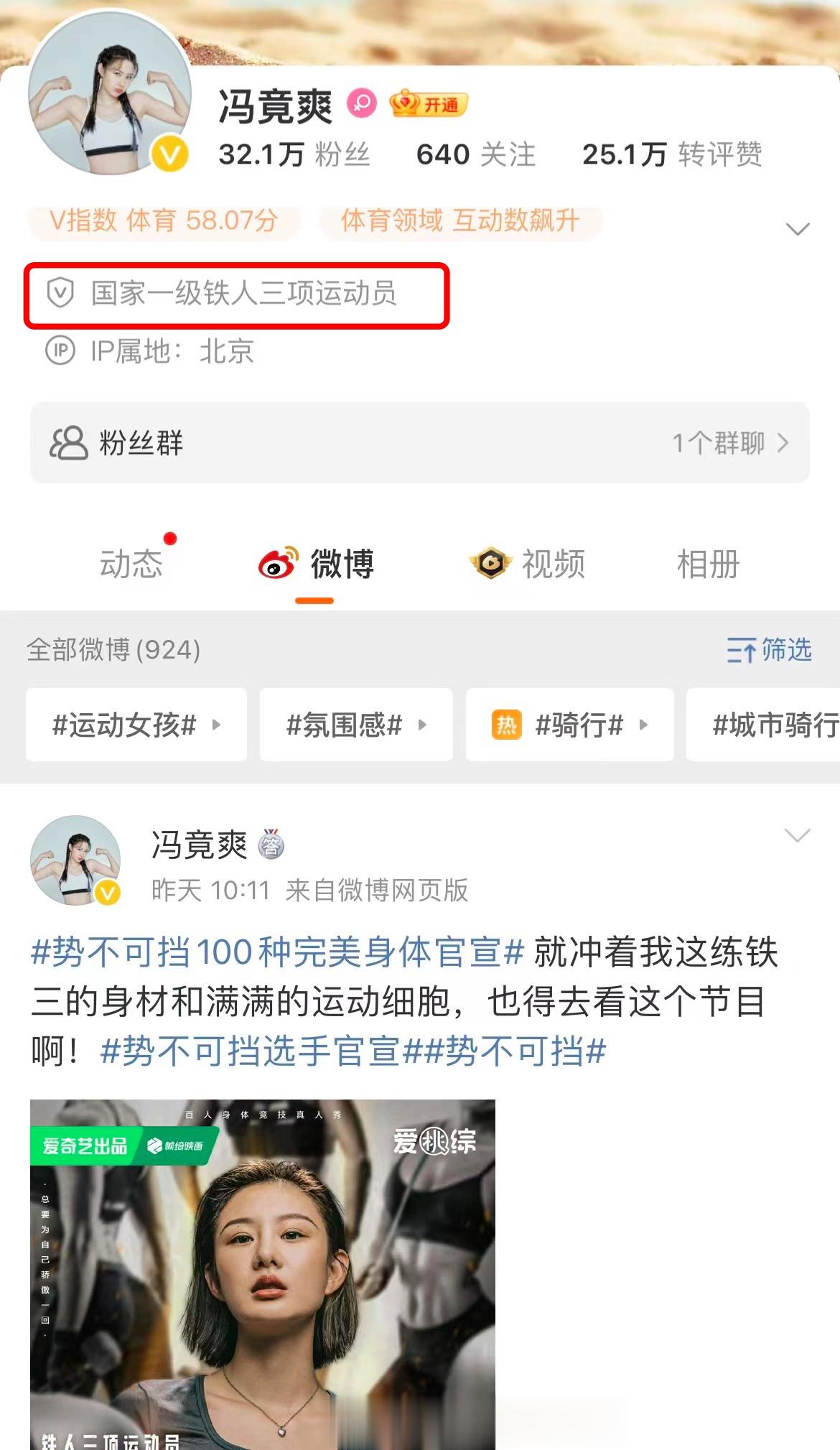
Task: Open the 筛选 filter option
Action: [769, 649]
